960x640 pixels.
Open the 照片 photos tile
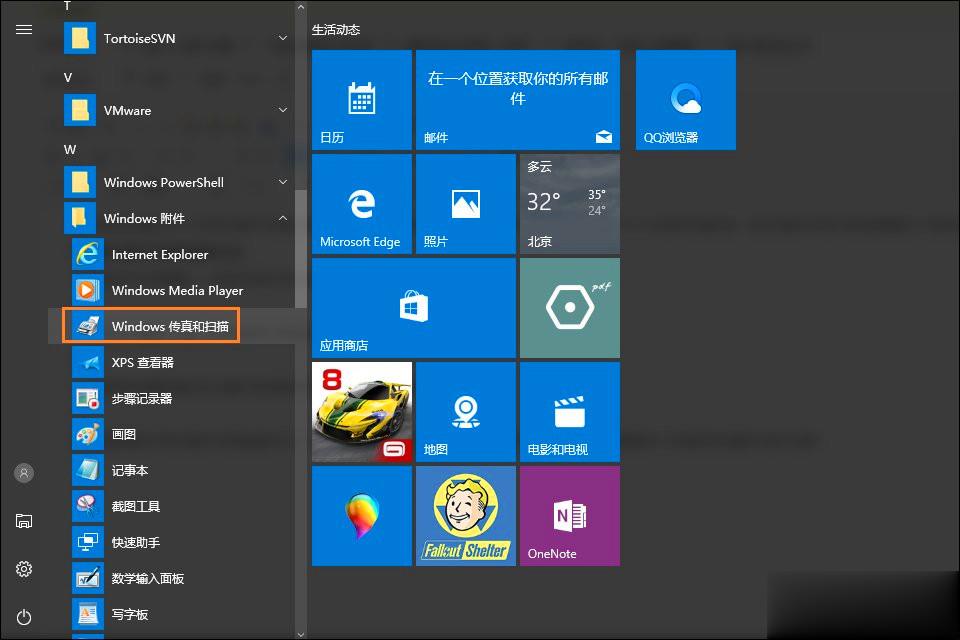(466, 204)
